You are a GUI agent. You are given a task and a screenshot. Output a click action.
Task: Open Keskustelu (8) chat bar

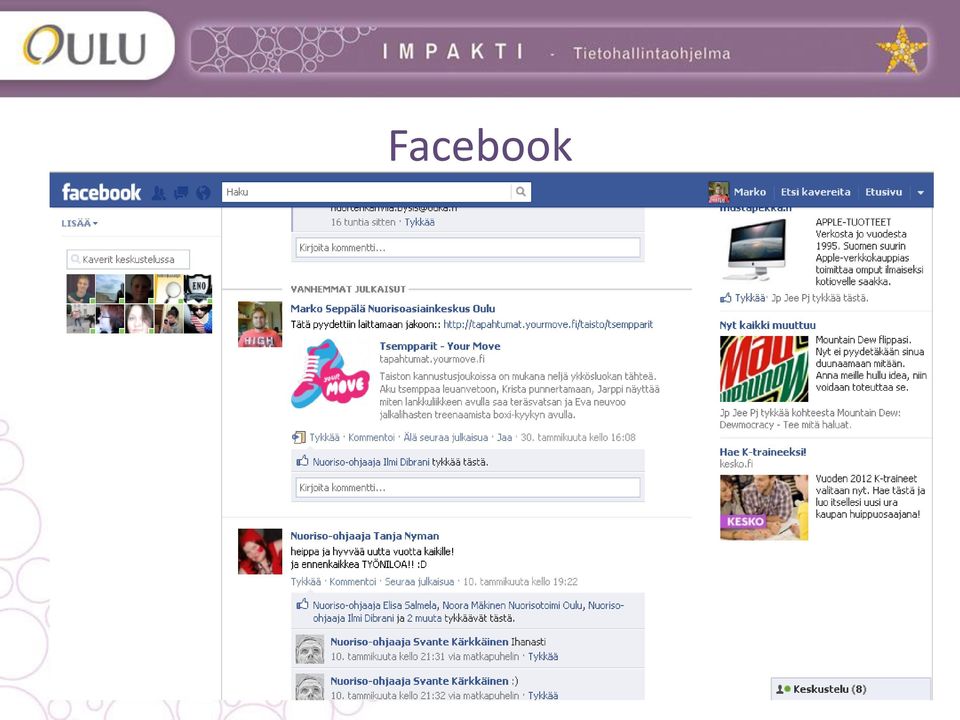pos(851,689)
